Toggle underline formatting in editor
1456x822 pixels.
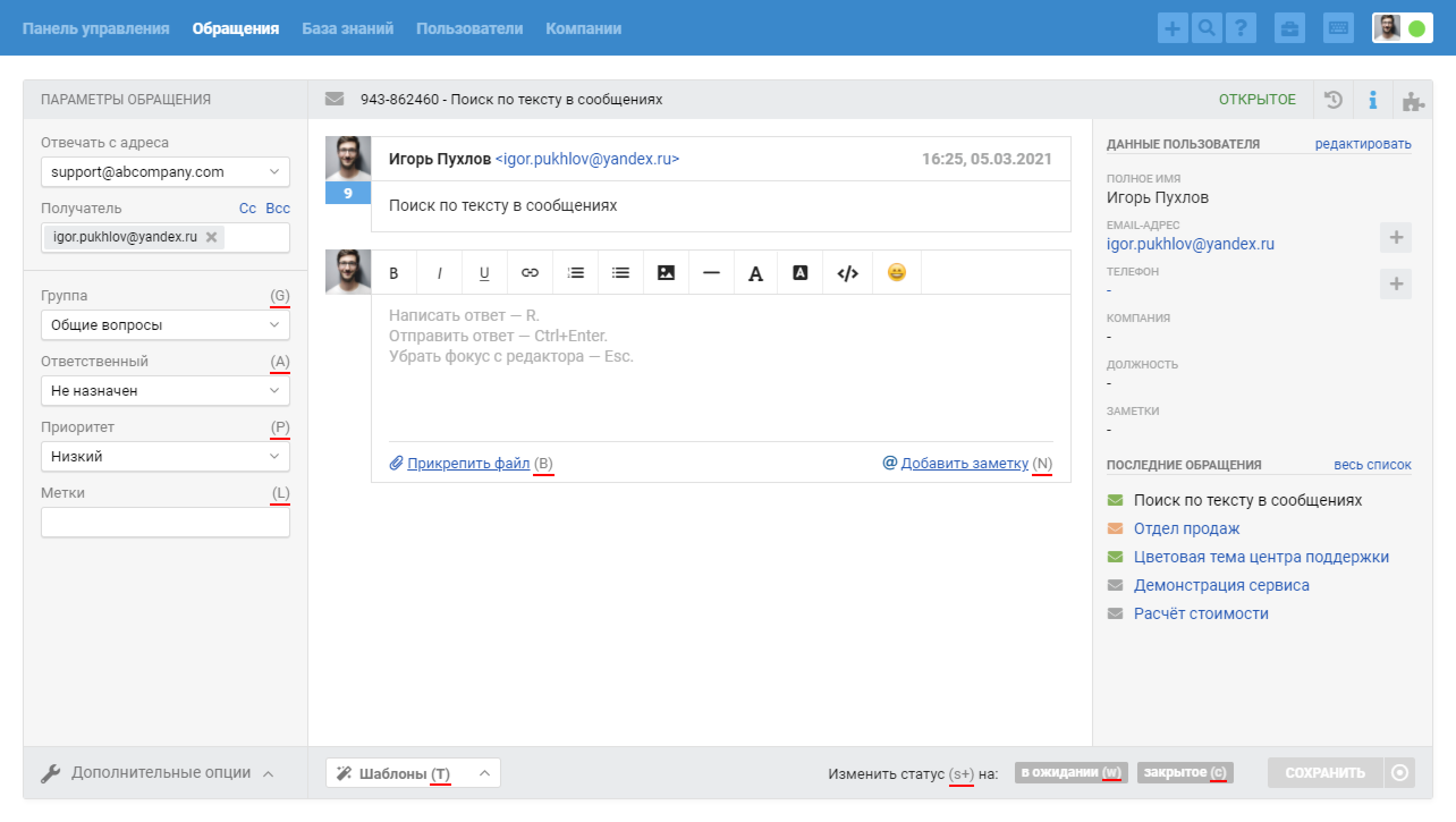pos(484,273)
